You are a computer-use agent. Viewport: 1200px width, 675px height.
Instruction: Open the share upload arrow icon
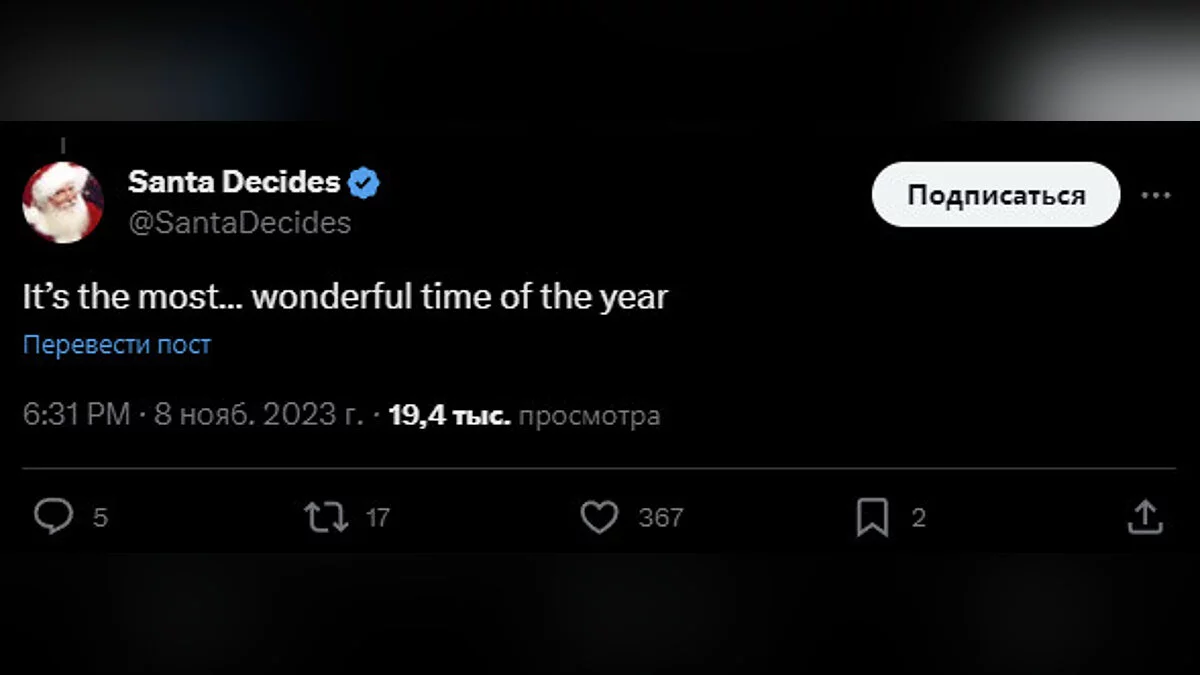click(x=1145, y=517)
